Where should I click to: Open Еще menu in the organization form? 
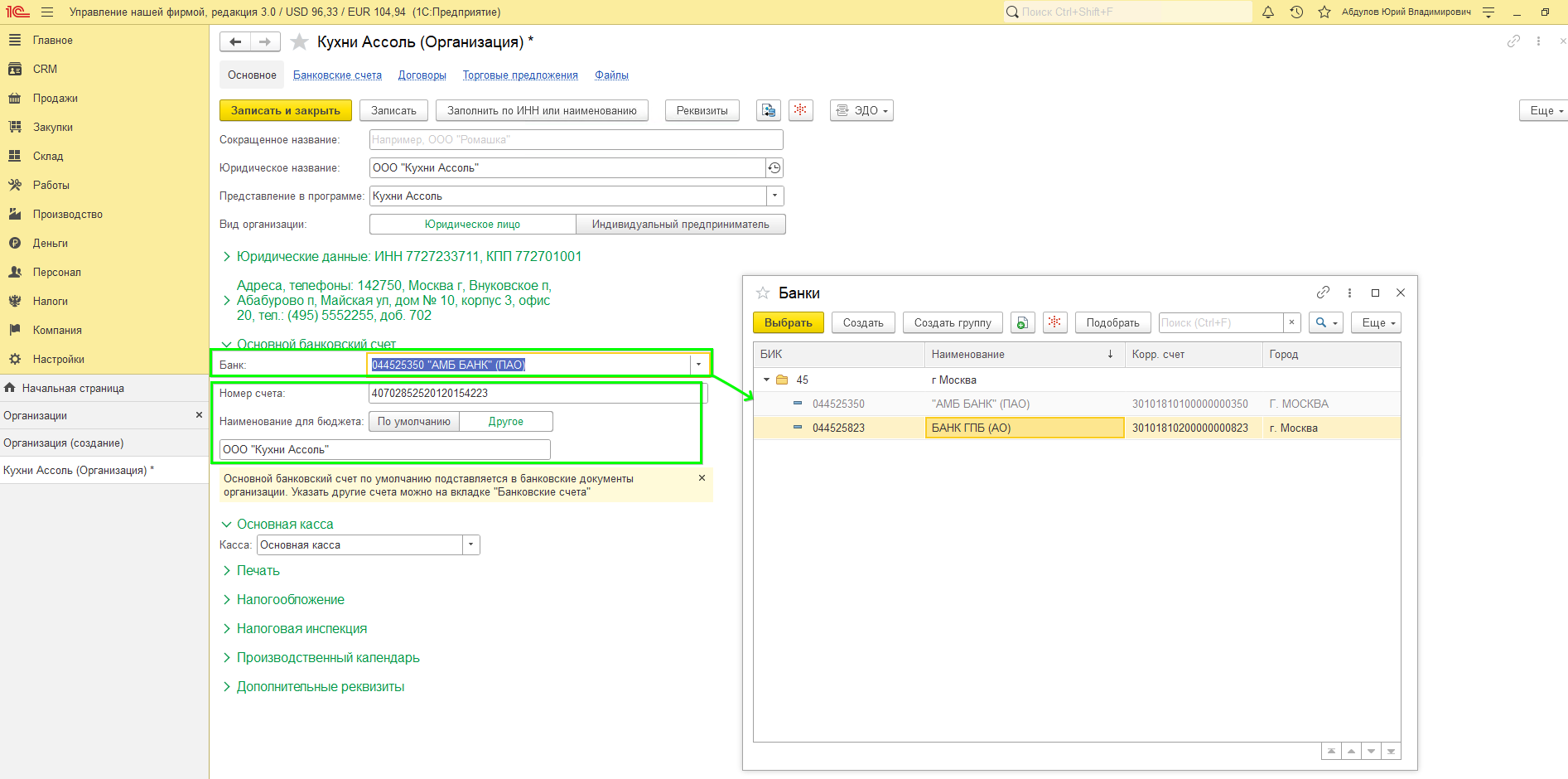1545,110
